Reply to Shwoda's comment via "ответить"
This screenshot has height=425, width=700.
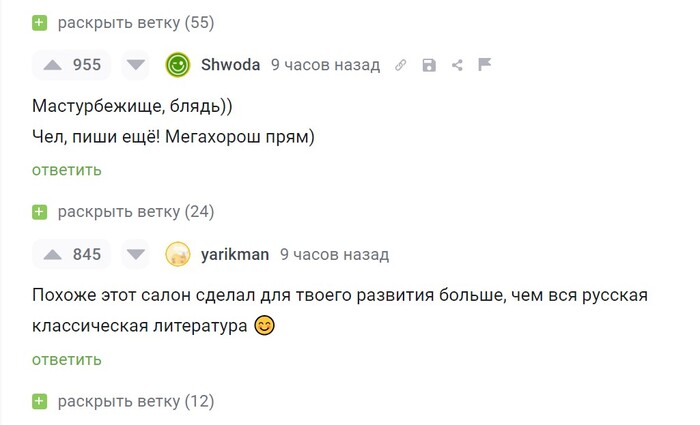point(67,170)
